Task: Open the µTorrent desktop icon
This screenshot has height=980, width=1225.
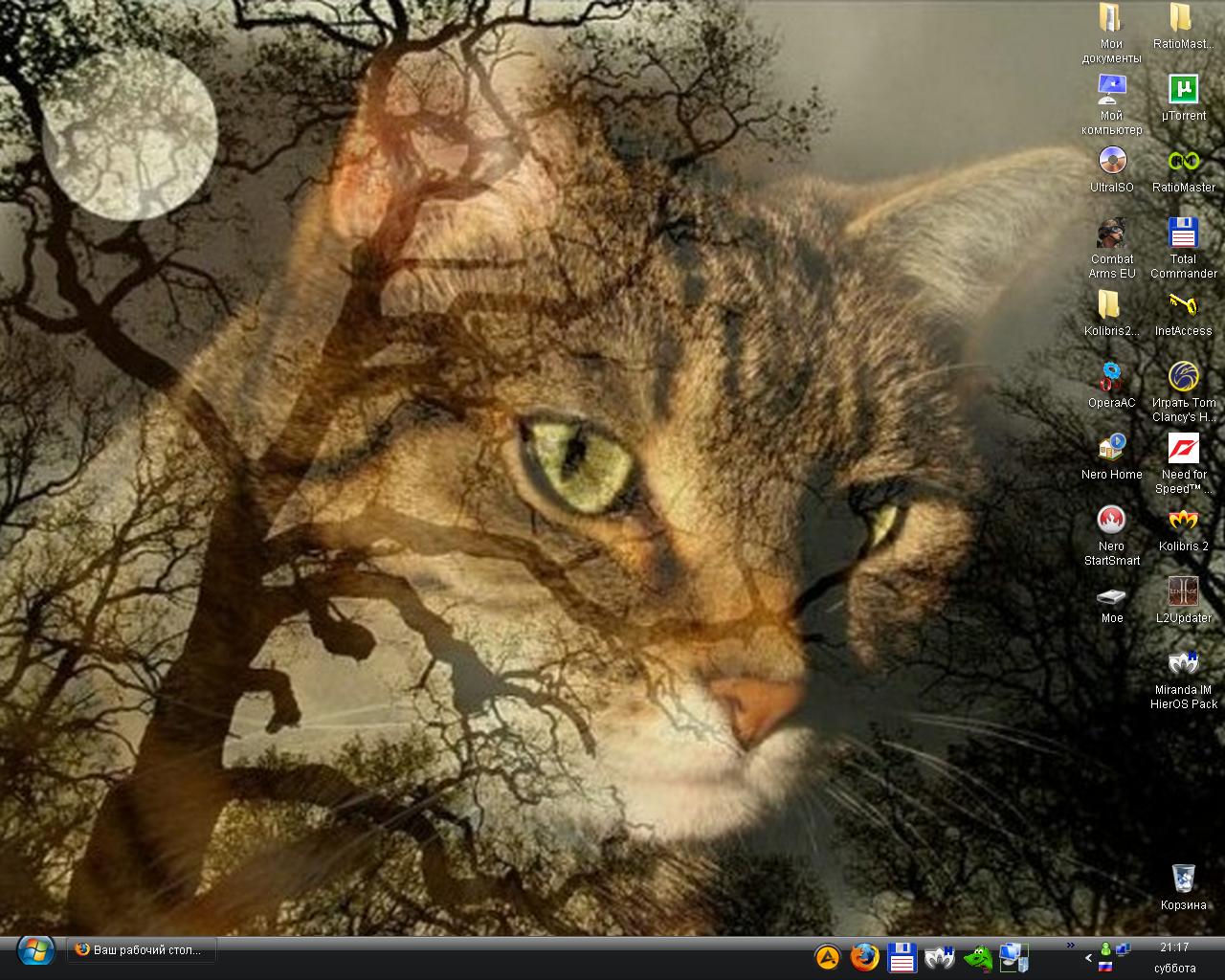Action: click(1183, 90)
